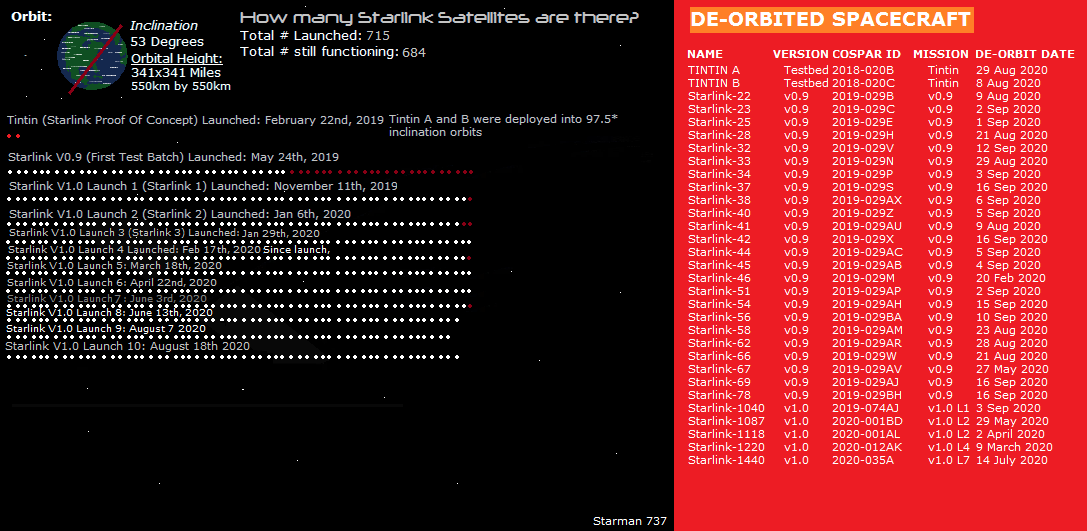This screenshot has width=1087, height=531.
Task: Click the Starlink-1220 name entry
Action: coord(727,447)
